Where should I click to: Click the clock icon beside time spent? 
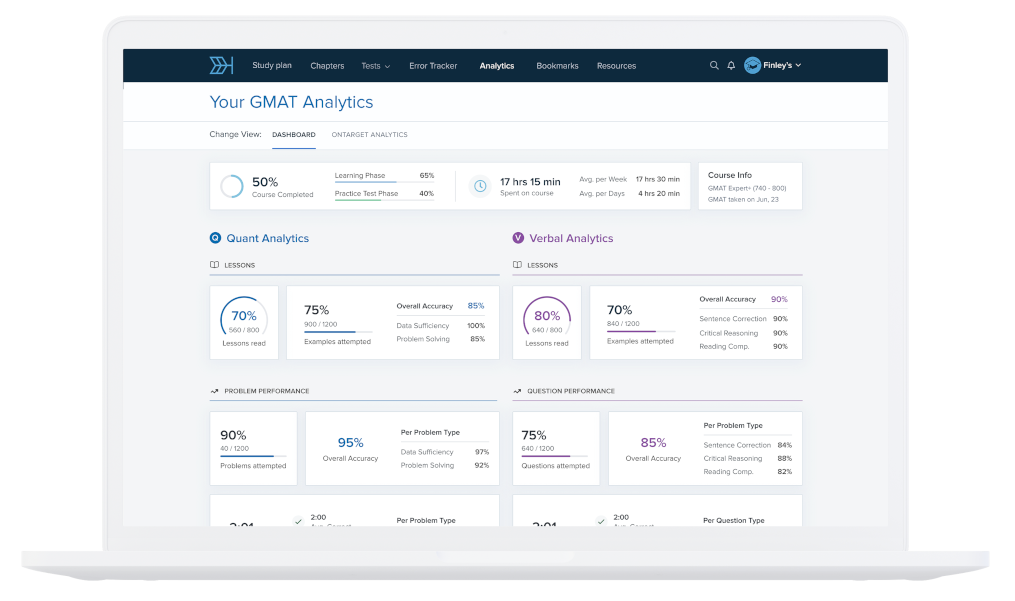tap(480, 186)
